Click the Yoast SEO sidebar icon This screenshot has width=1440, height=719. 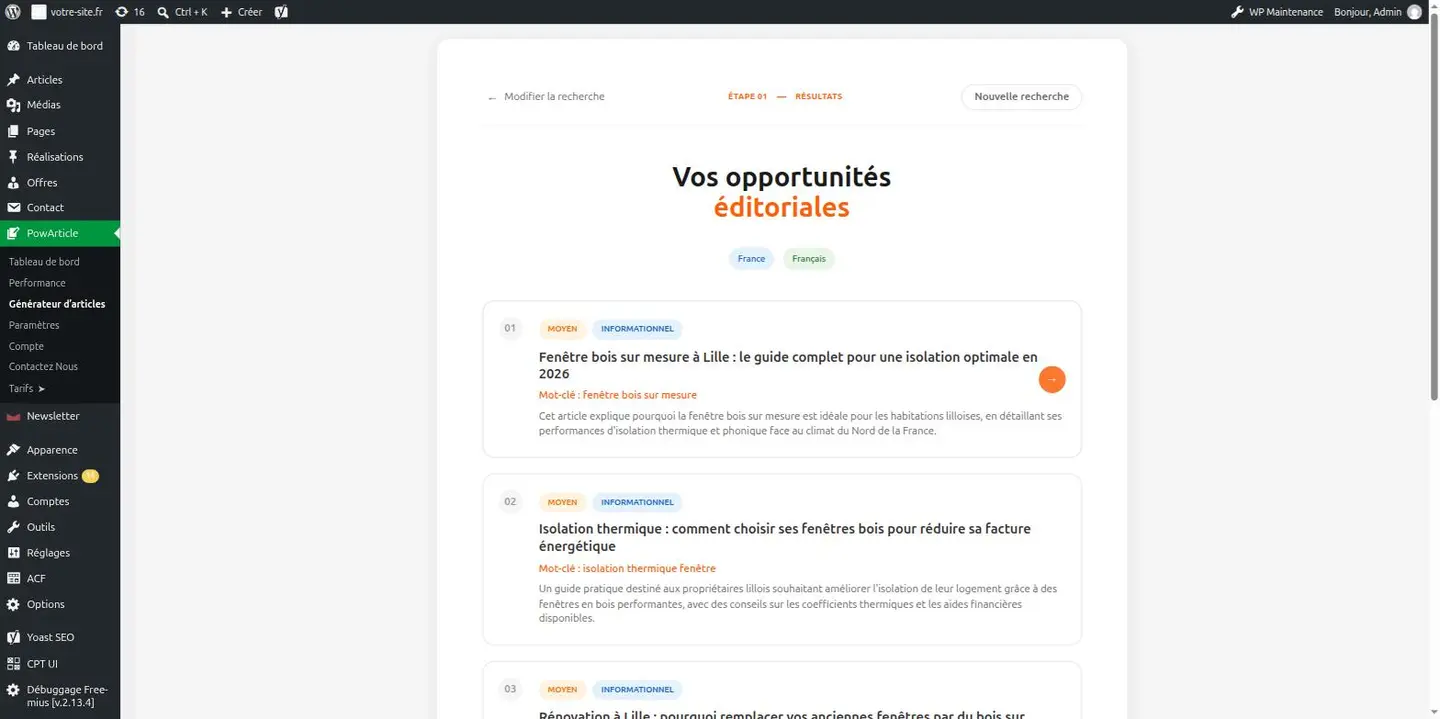coord(13,637)
